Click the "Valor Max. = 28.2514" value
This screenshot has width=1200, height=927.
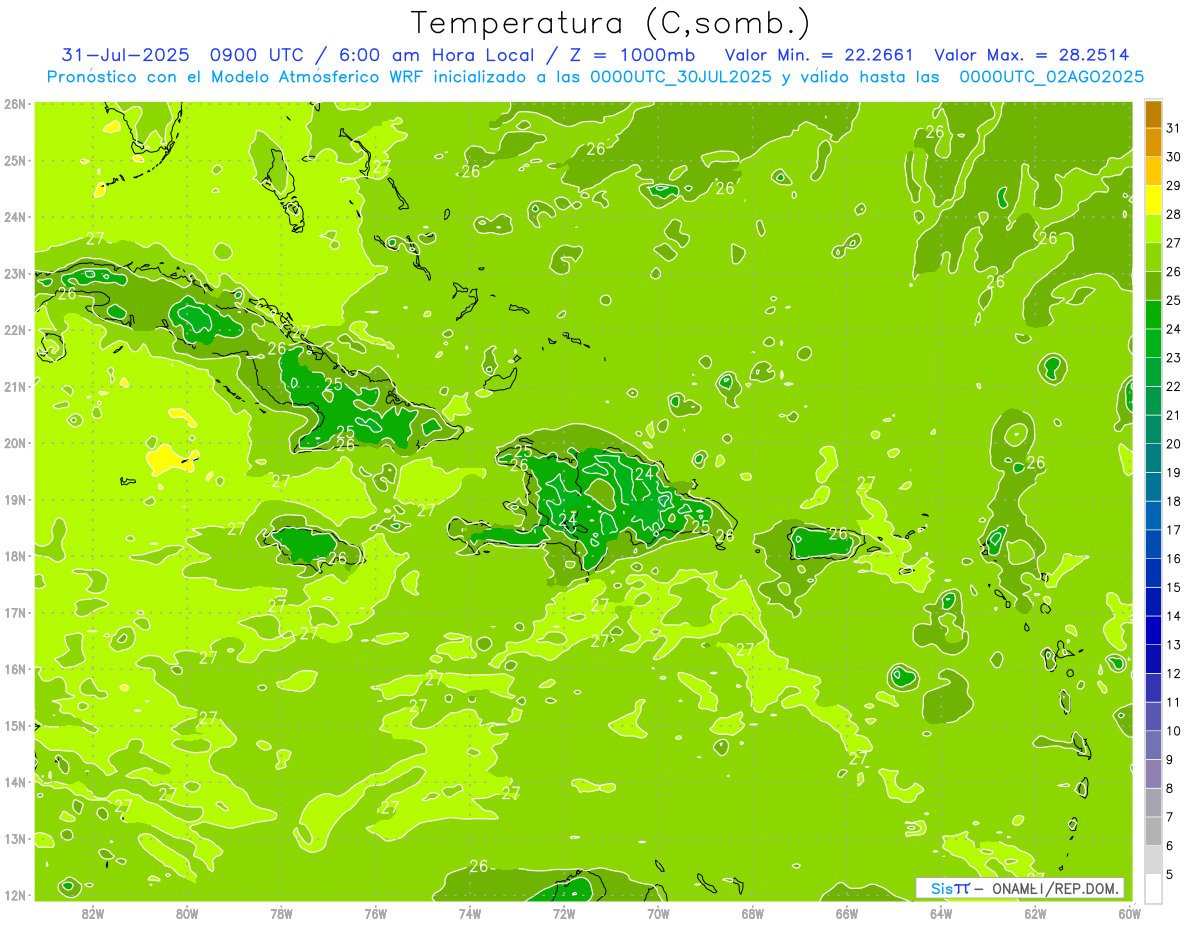[x=1032, y=55]
